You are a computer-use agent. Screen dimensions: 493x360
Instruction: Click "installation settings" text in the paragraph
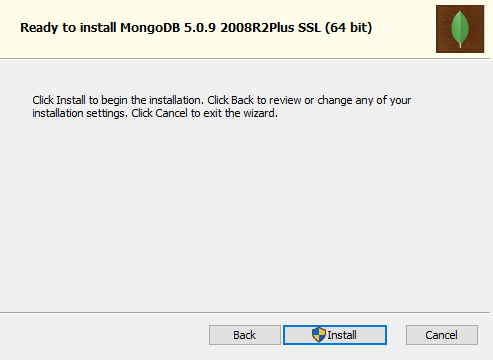coord(80,113)
